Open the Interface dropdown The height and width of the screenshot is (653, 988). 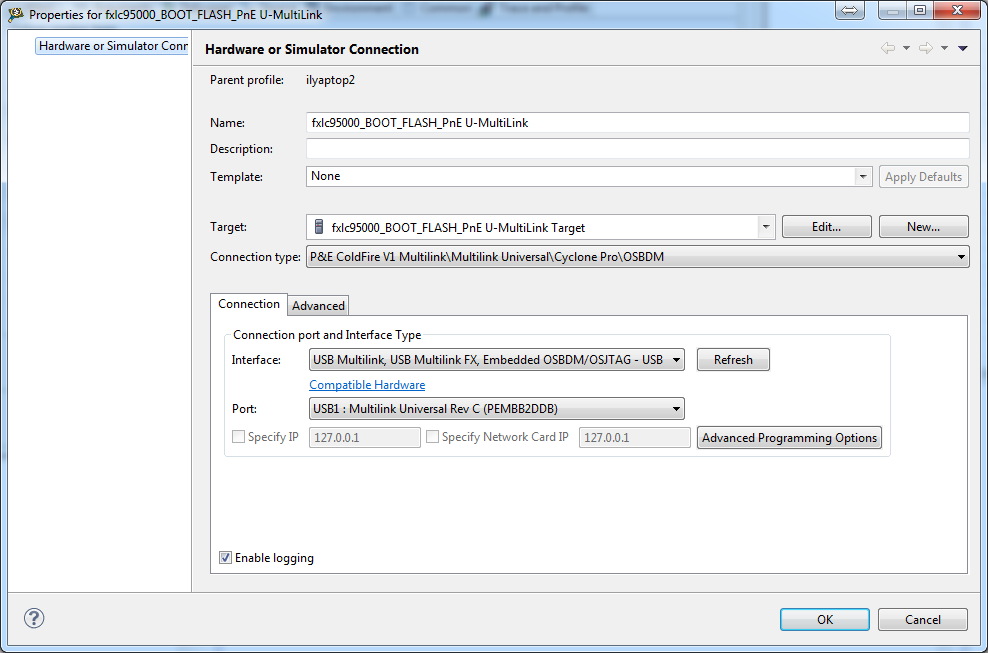[x=497, y=360]
